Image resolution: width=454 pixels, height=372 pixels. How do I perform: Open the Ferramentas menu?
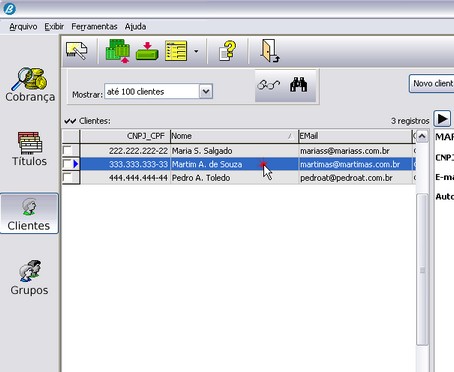pos(94,27)
